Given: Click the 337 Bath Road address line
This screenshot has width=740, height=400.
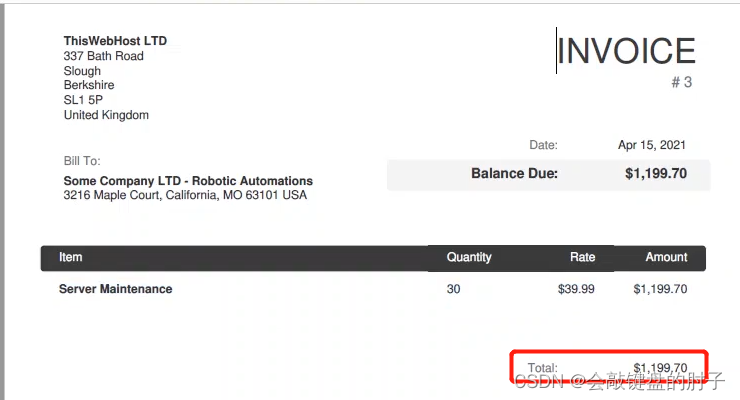Looking at the screenshot, I should [x=103, y=56].
